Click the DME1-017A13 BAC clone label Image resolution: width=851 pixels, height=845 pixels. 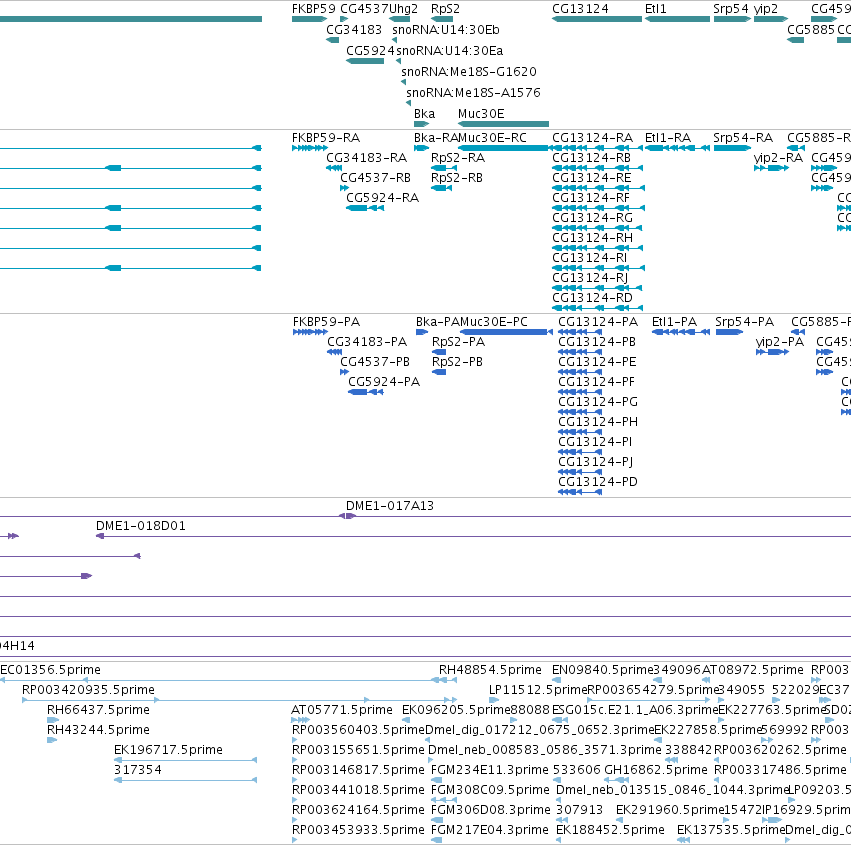pyautogui.click(x=390, y=506)
